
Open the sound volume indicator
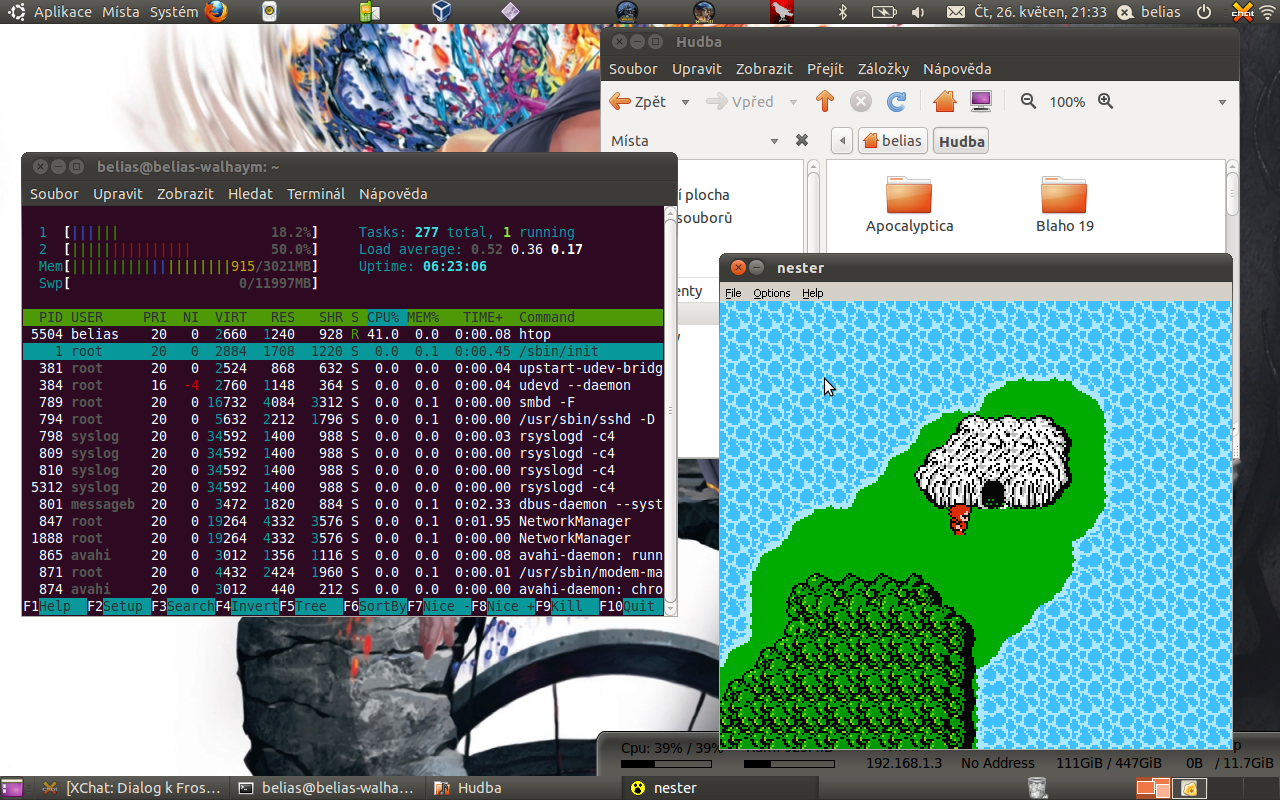918,12
